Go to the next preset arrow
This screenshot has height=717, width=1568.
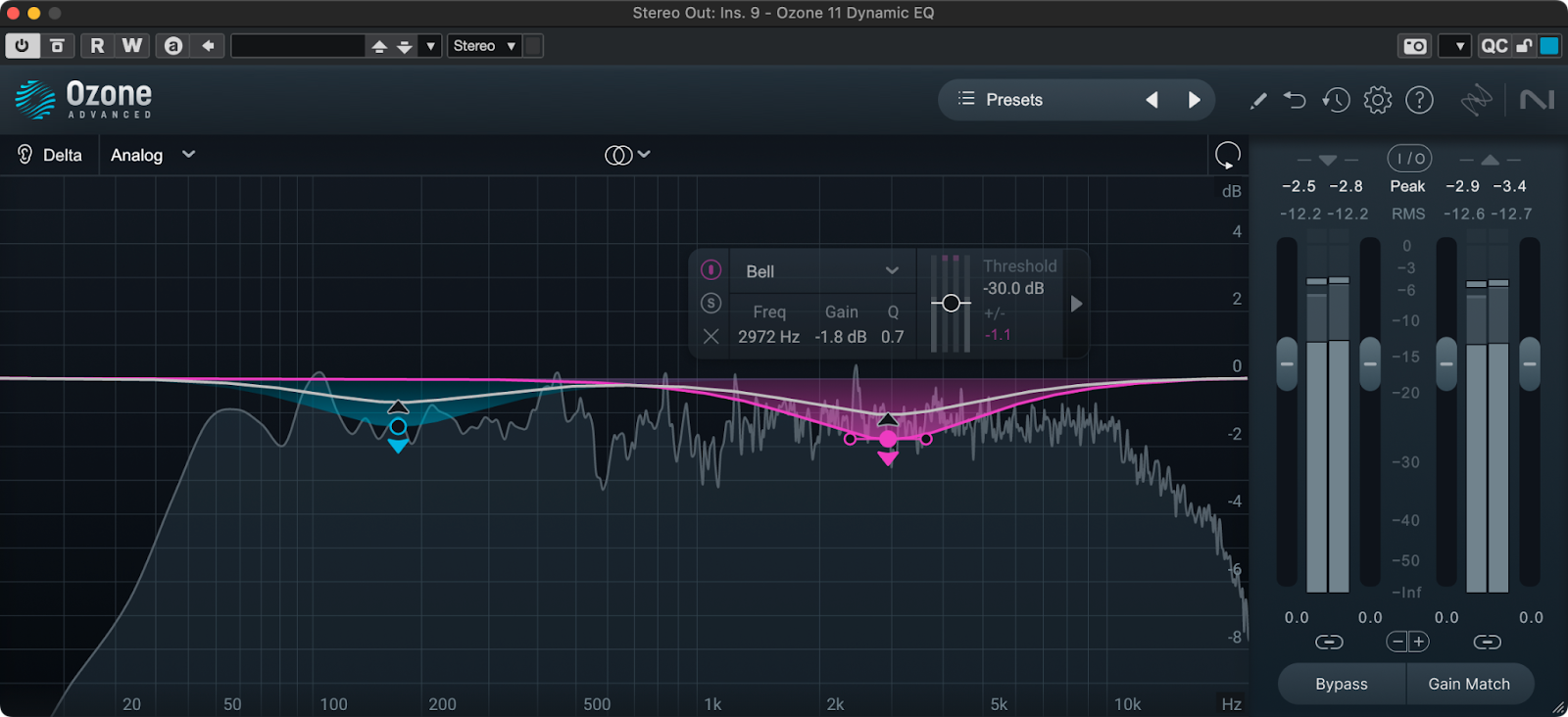coord(1194,100)
